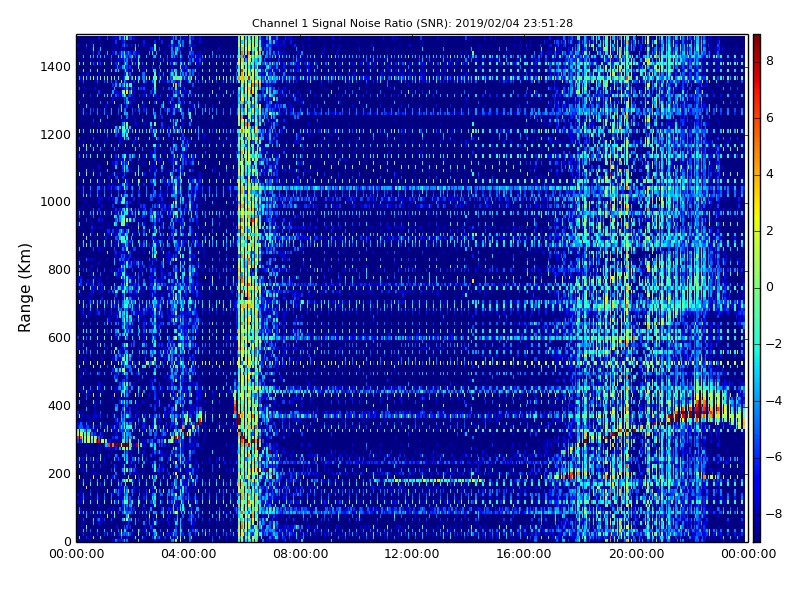Click the colorbar label −2
Viewport: 800px width, 600px height.
coord(774,344)
